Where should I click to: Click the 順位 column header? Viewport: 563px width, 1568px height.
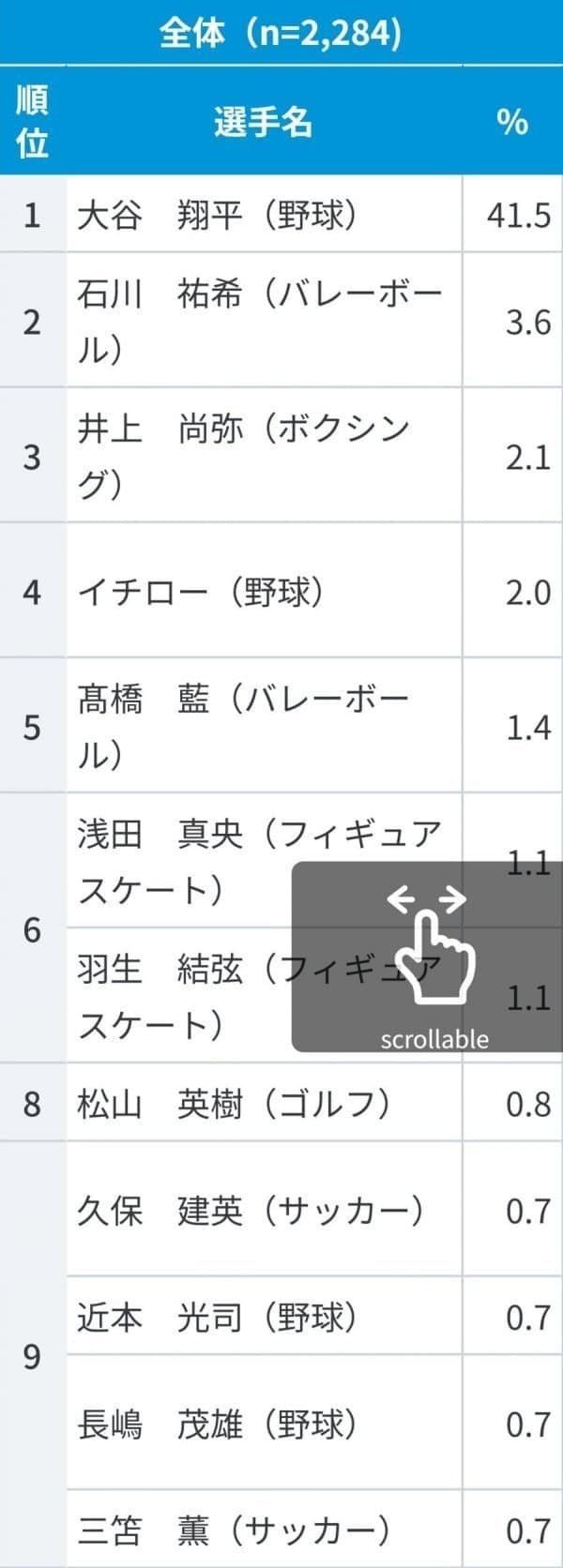click(33, 121)
